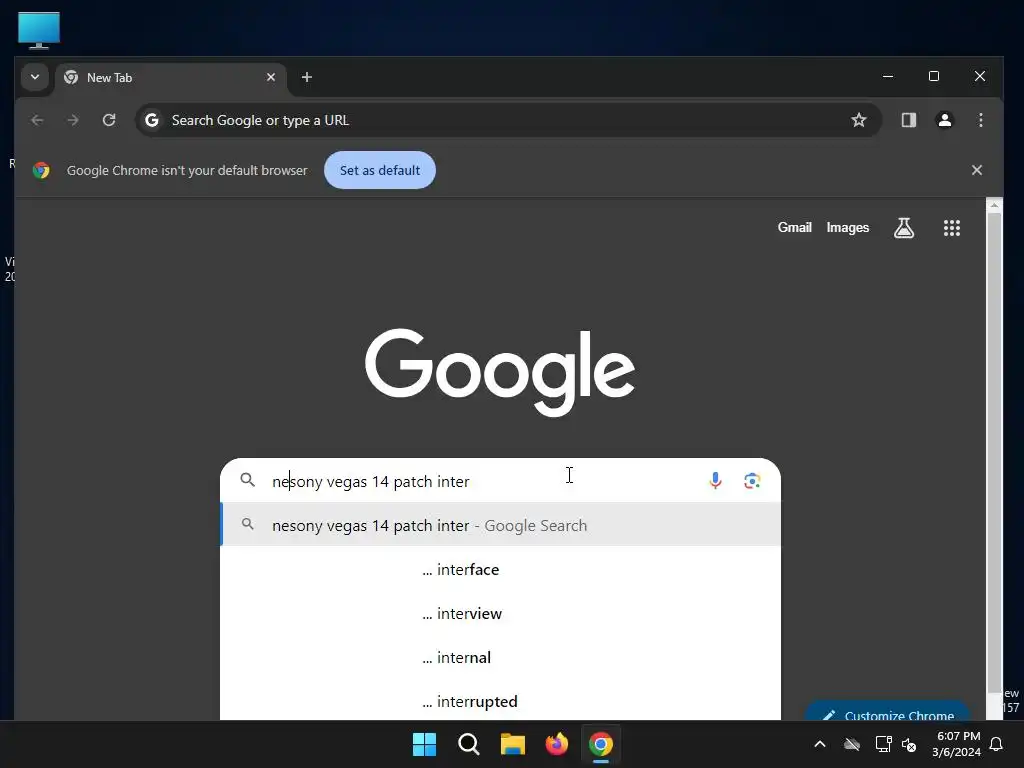Screen dimensions: 1024x768
Task: Open Windows taskbar Search
Action: 468,744
